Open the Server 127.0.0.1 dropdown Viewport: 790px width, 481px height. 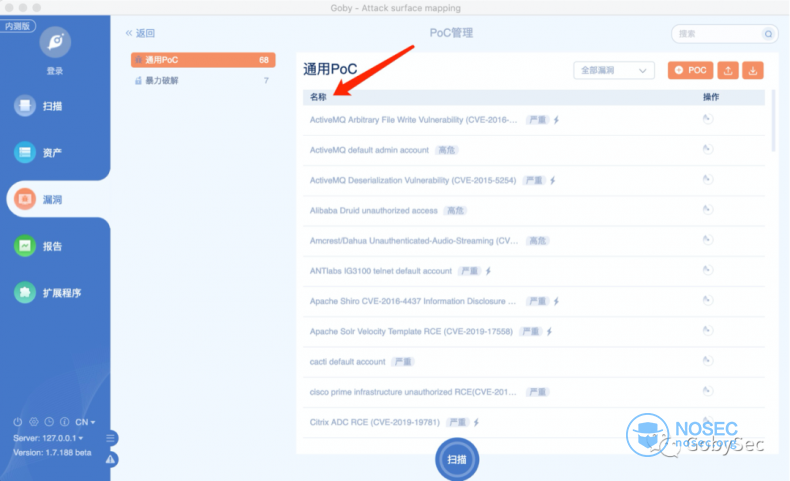pos(48,438)
